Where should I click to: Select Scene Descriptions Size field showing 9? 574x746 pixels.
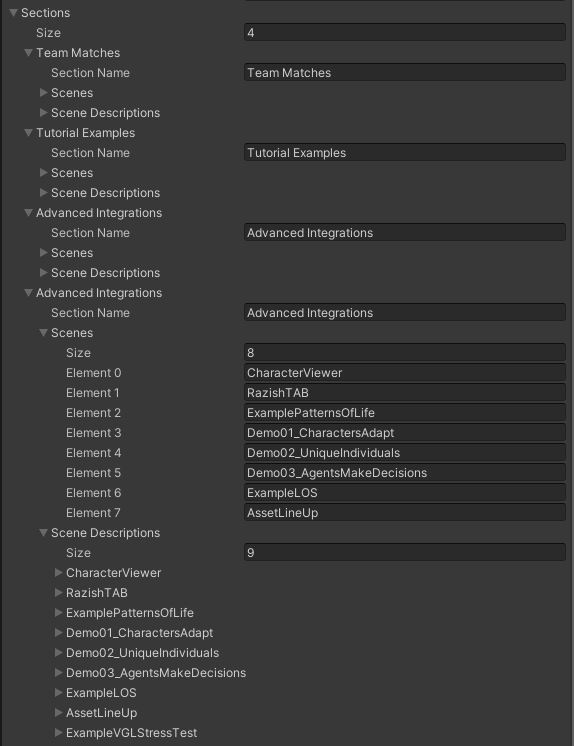click(x=405, y=552)
